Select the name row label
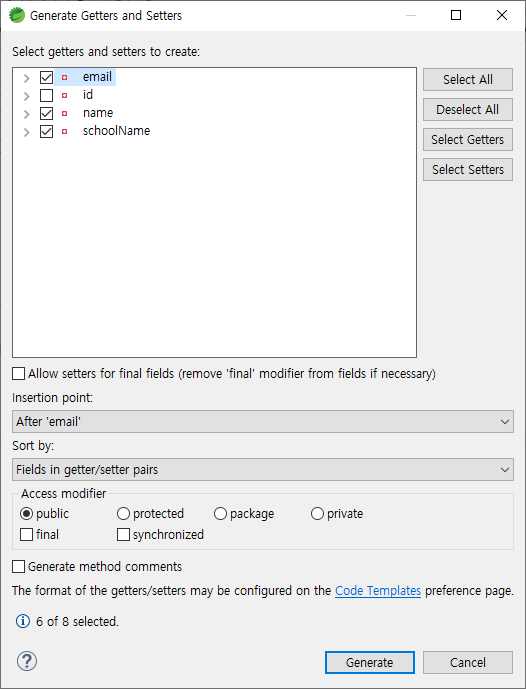Screen dimensions: 526x689 (x=98, y=113)
